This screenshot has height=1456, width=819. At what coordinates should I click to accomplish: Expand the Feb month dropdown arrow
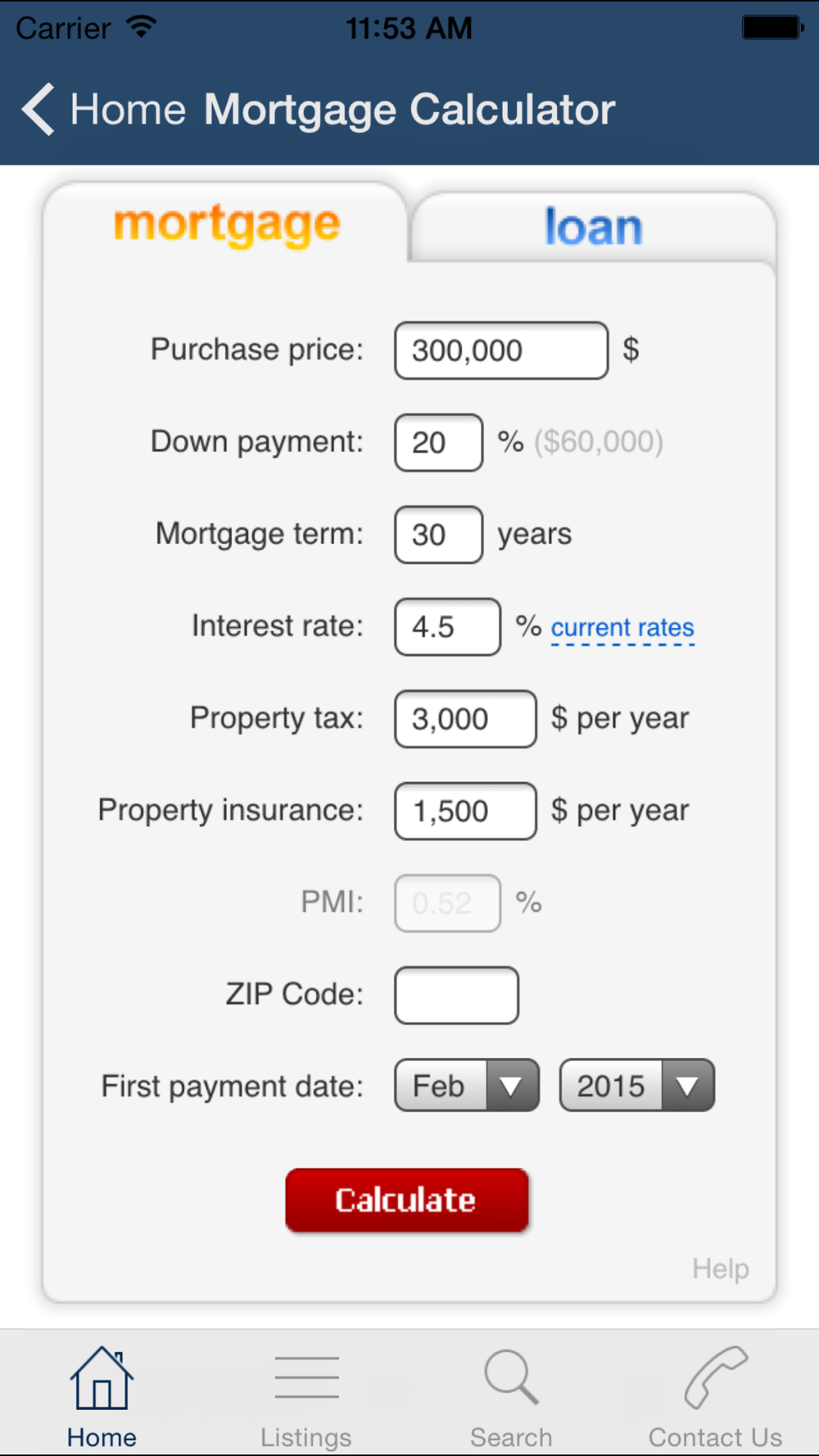512,1086
